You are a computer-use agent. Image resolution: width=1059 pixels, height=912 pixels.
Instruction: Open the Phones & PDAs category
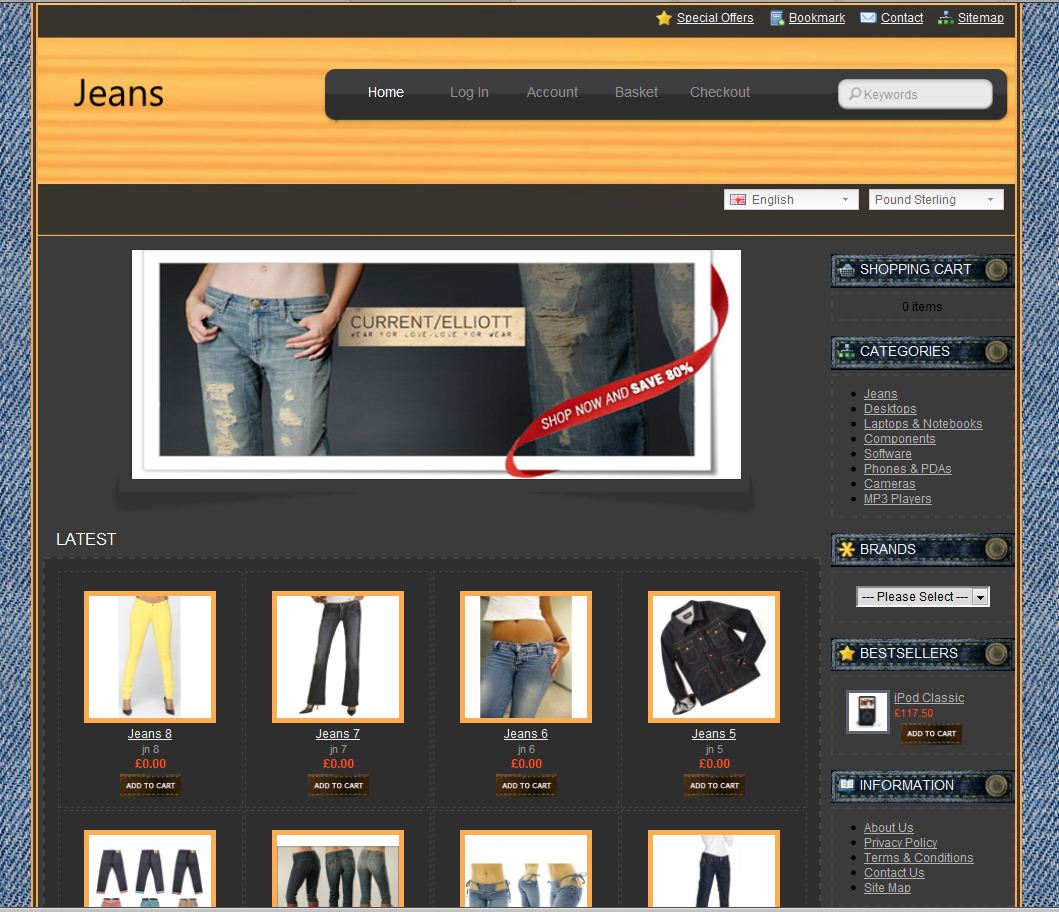[907, 469]
